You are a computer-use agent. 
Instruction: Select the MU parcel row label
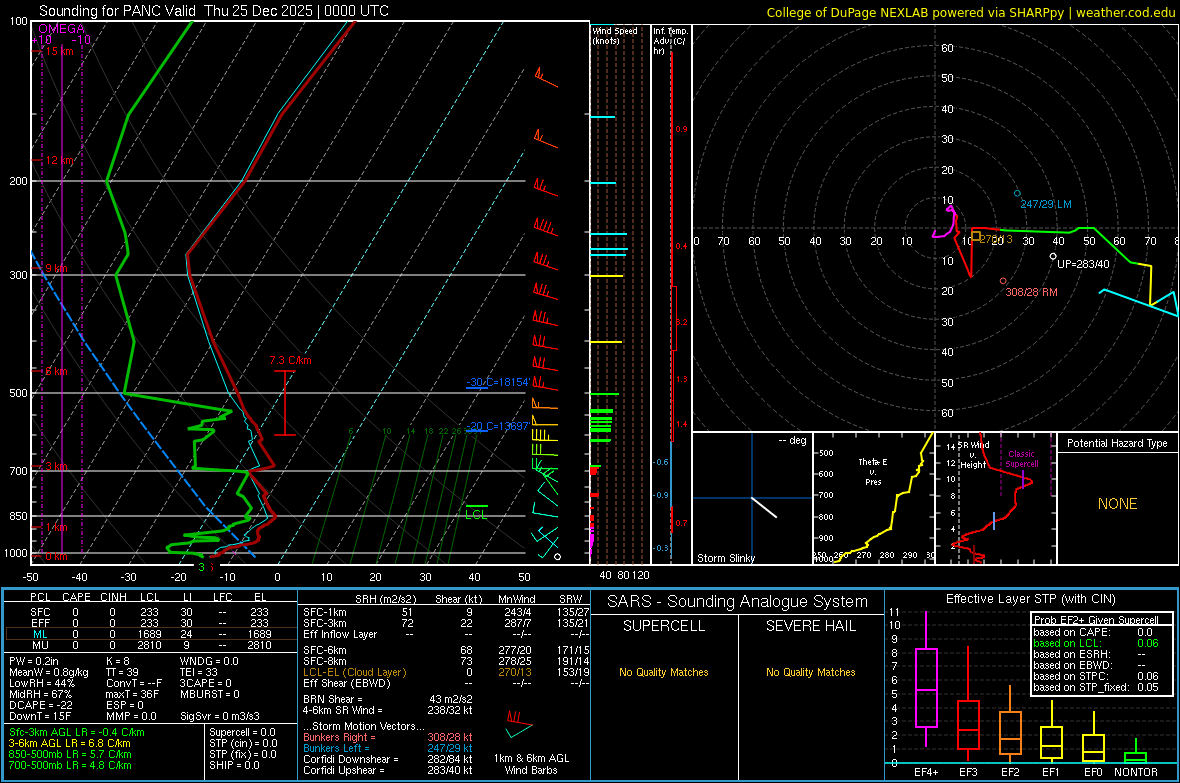click(40, 645)
